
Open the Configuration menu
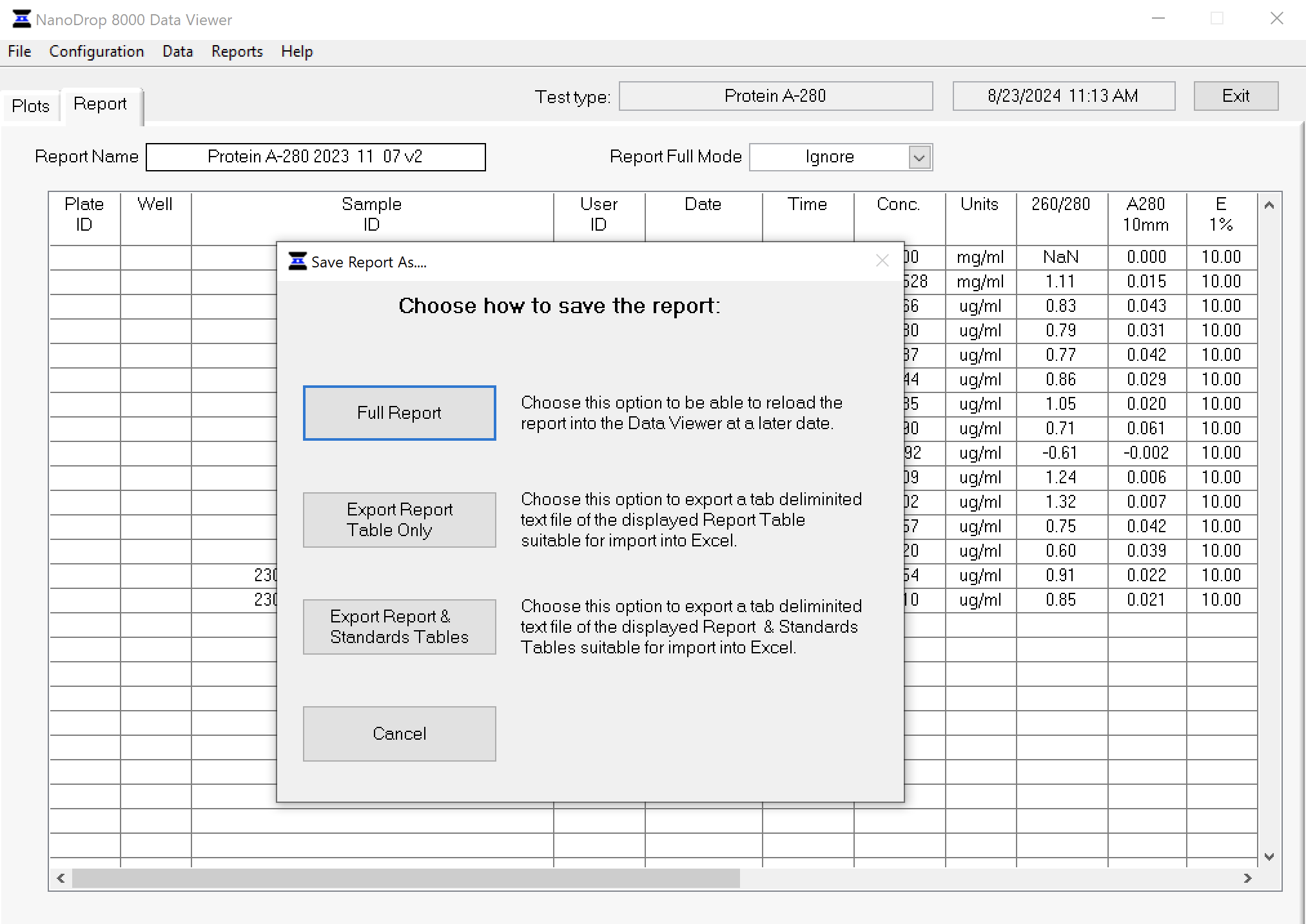pos(97,52)
